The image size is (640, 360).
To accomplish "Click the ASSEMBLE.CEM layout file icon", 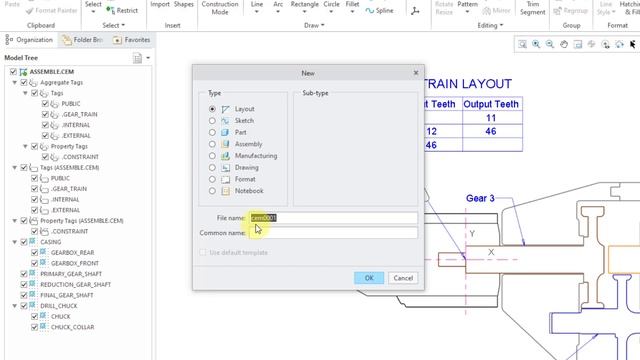I will coord(23,72).
